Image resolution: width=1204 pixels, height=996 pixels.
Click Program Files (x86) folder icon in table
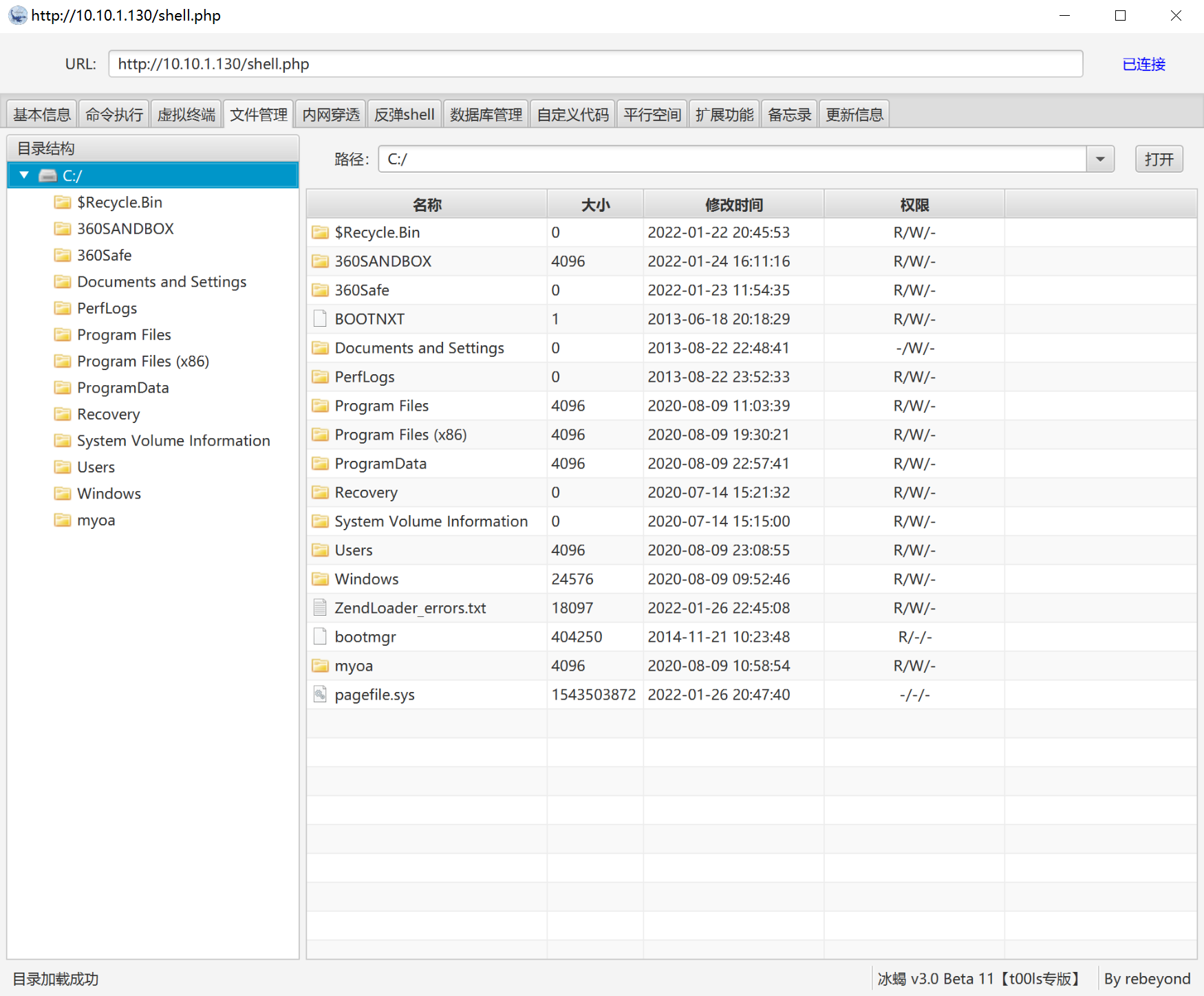pos(320,434)
